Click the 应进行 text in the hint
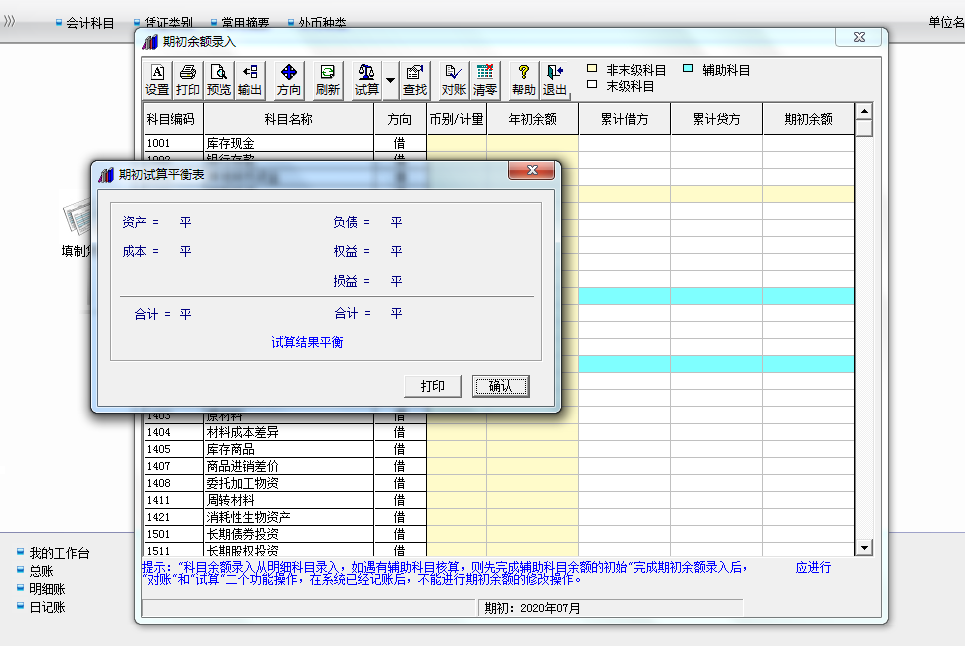The height and width of the screenshot is (646, 965). [x=813, y=567]
